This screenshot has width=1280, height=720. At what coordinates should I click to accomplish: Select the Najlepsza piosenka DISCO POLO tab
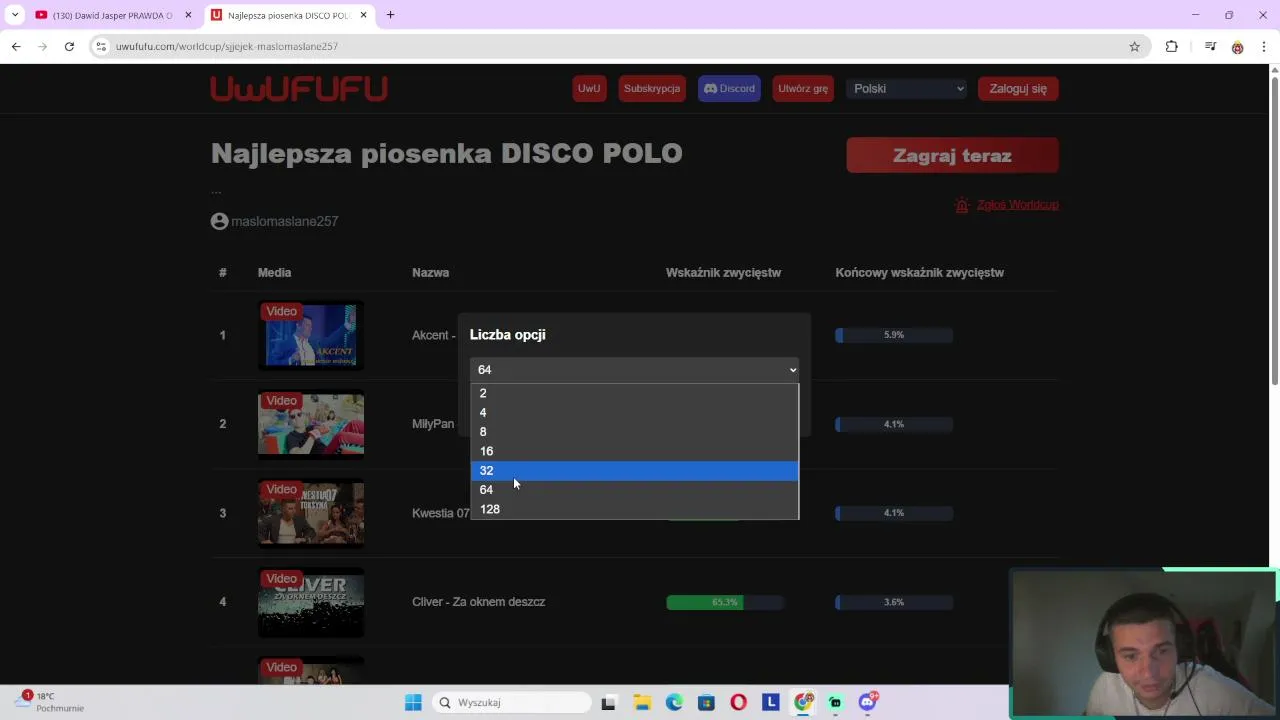(288, 15)
